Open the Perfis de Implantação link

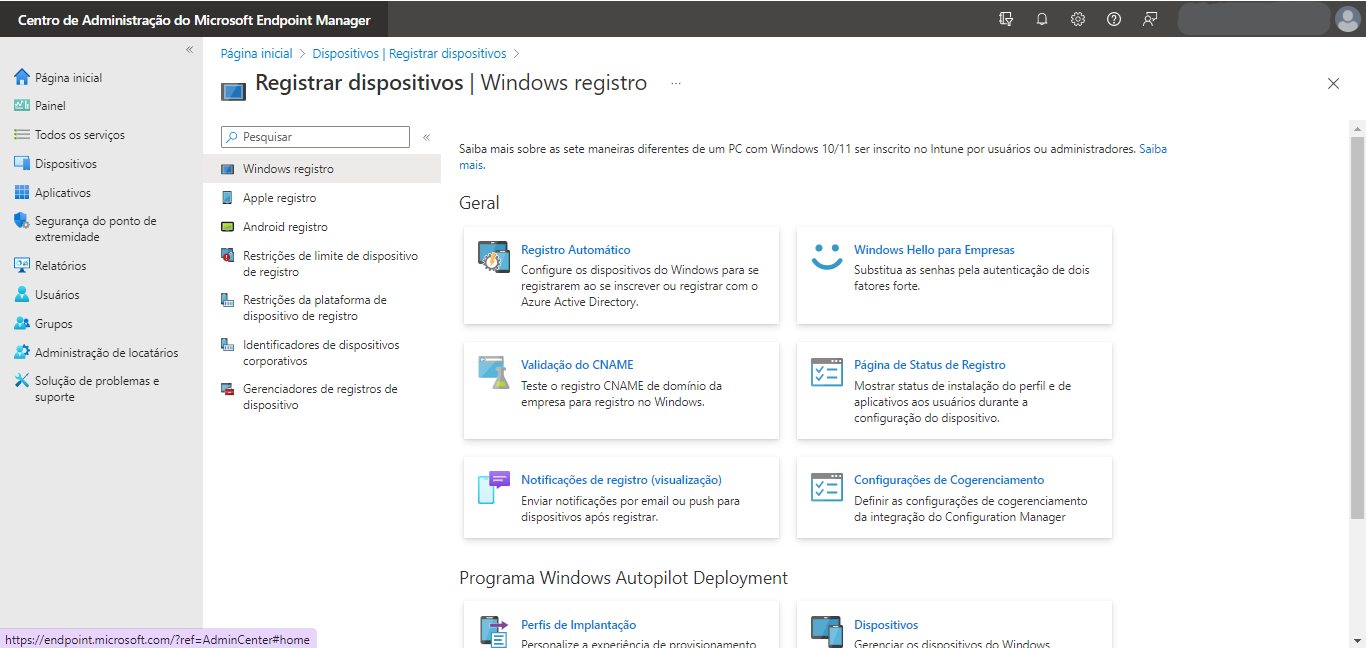coord(578,625)
